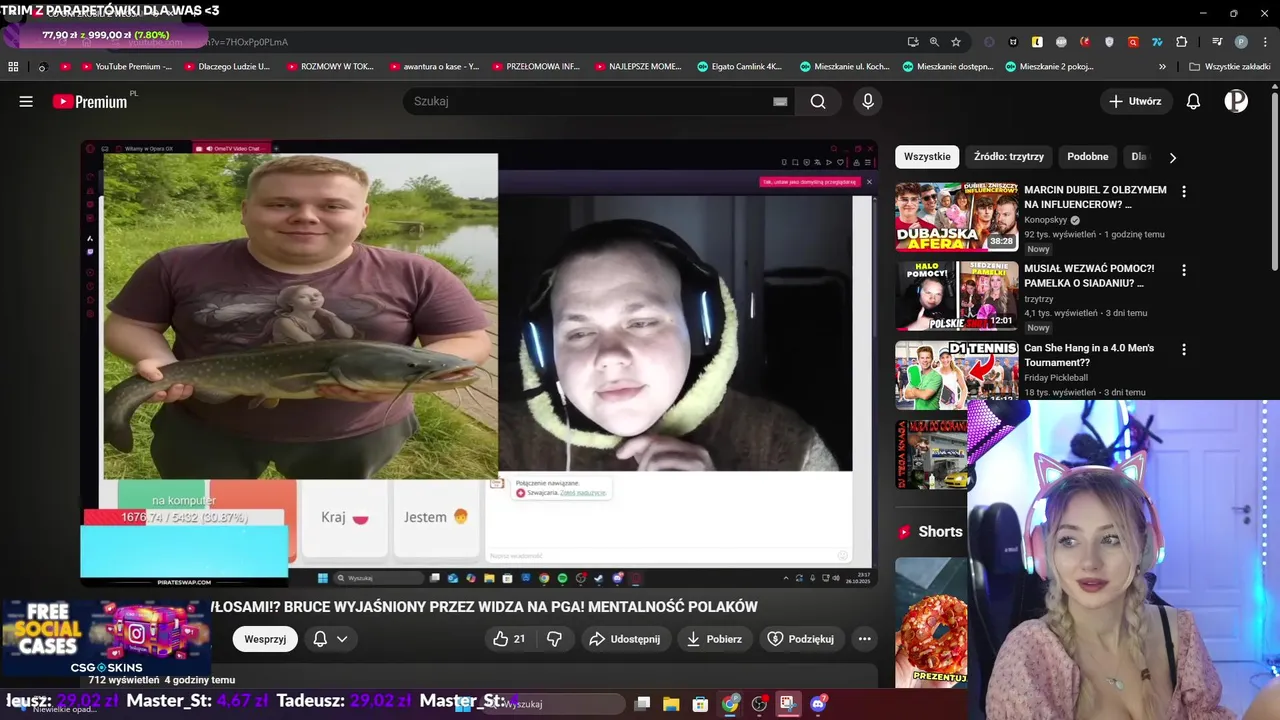Open options for Can She Hang video
The height and width of the screenshot is (720, 1280).
(x=1184, y=350)
